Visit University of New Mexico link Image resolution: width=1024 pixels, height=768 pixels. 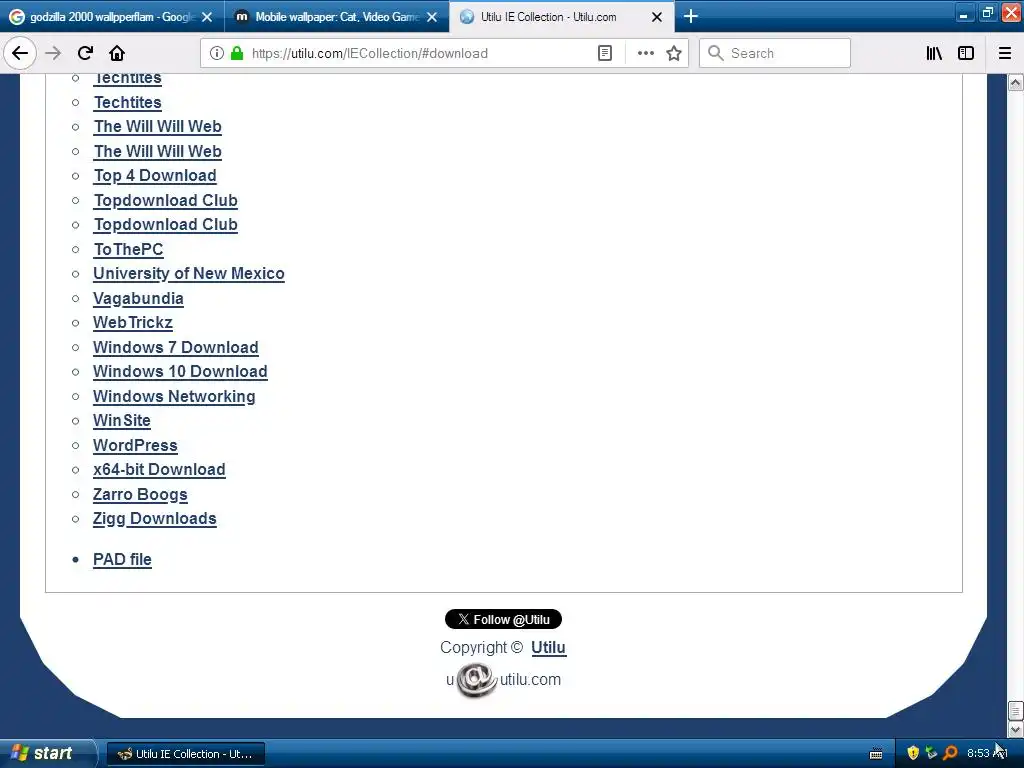point(189,274)
